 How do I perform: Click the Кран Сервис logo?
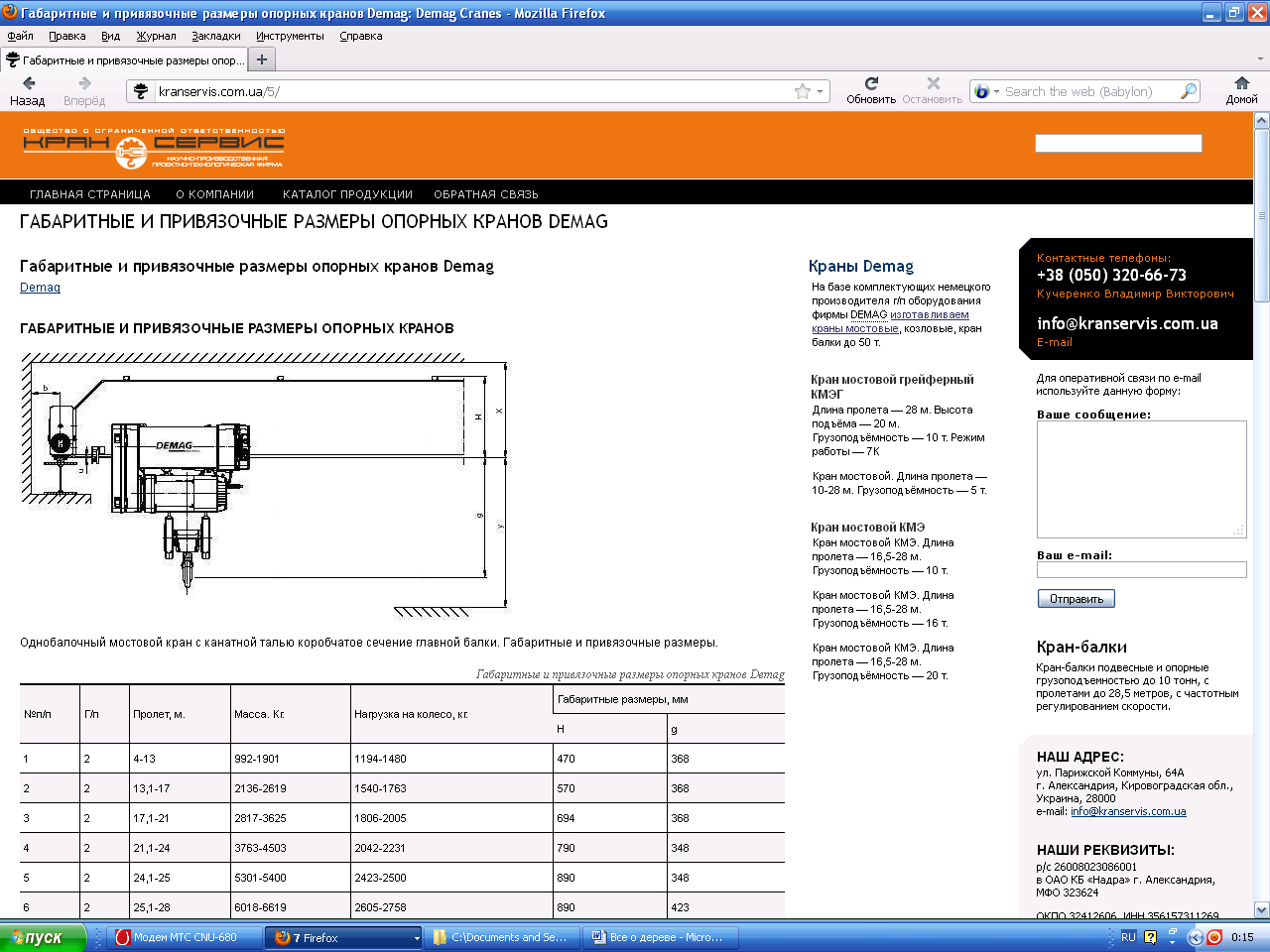pos(153,148)
